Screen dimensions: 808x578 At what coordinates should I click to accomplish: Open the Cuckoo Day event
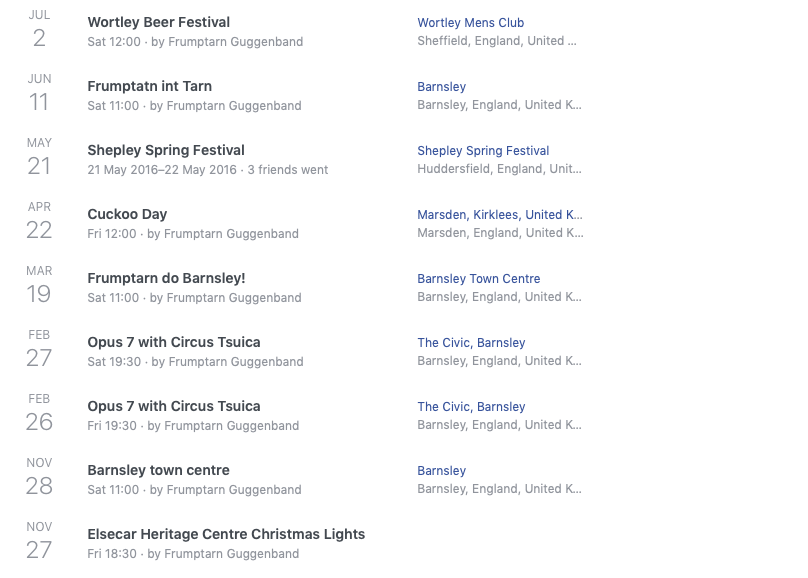click(x=127, y=214)
